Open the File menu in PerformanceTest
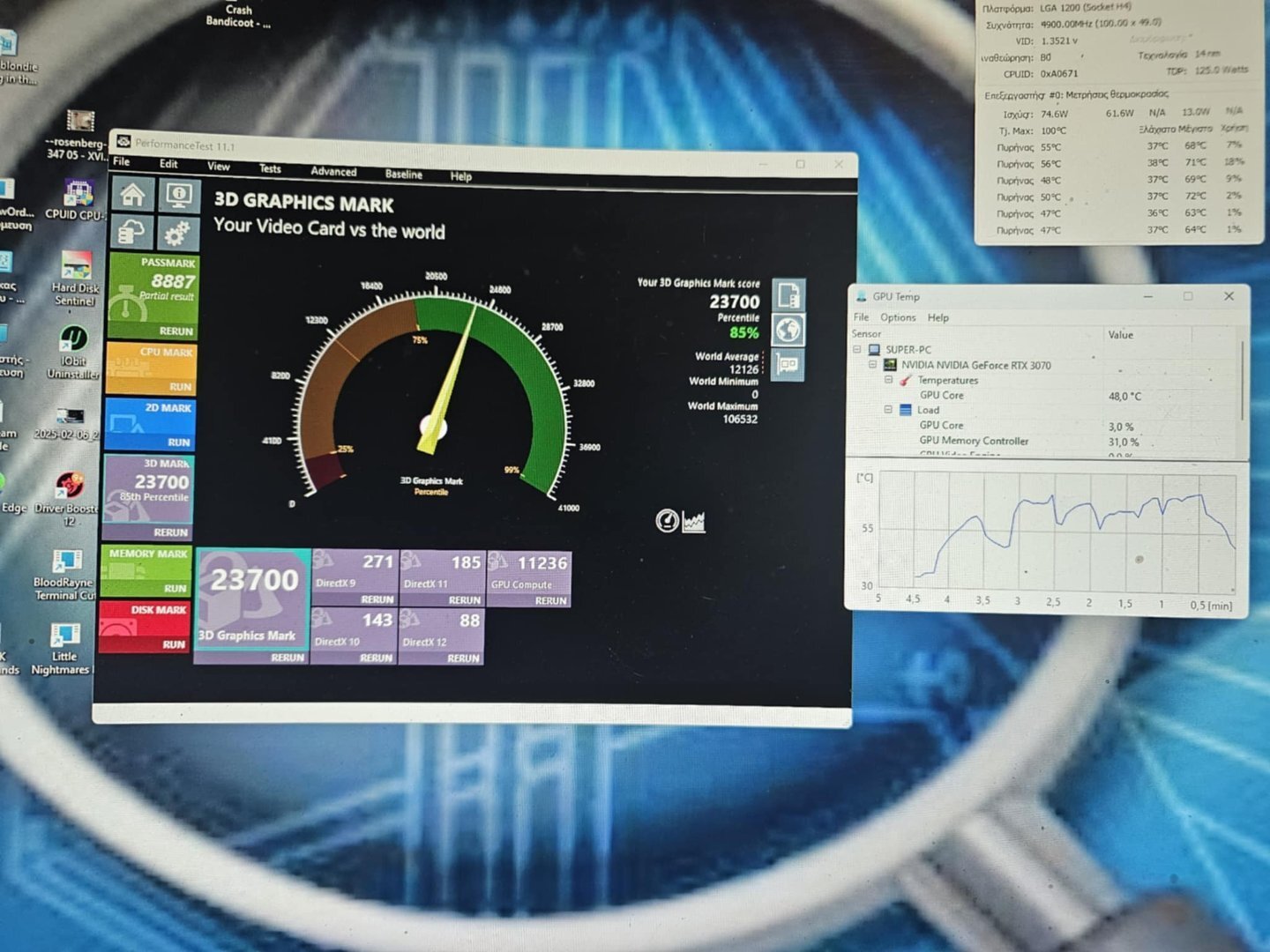The height and width of the screenshot is (952, 1270). click(x=122, y=161)
